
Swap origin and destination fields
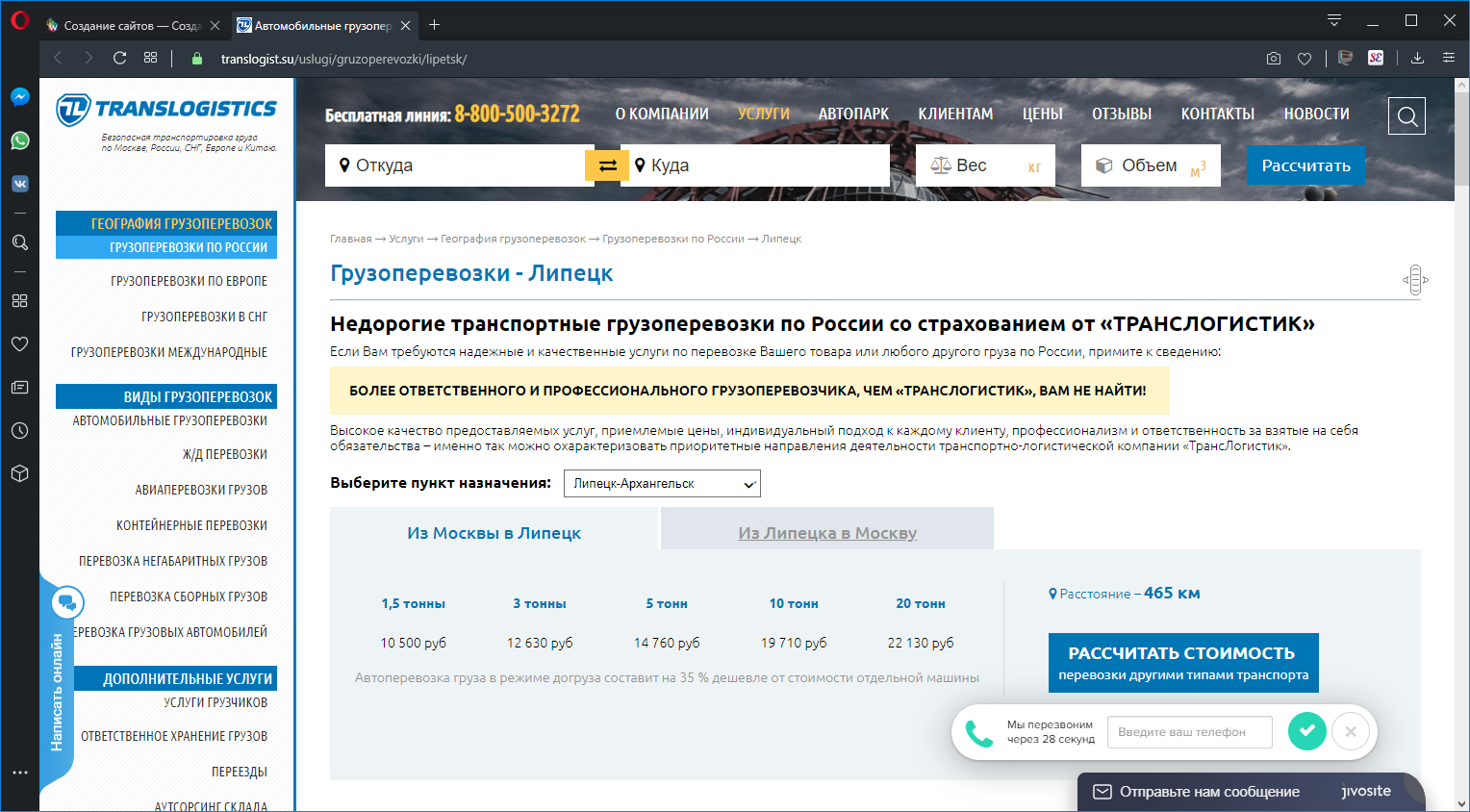[607, 165]
